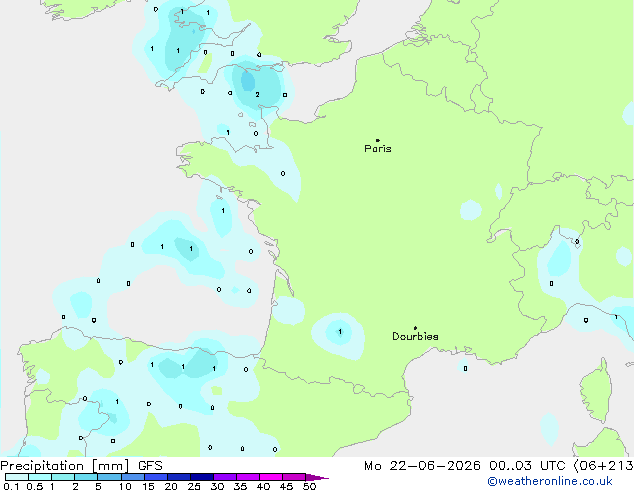Click the Paris city label
This screenshot has height=490, width=634.
378,149
